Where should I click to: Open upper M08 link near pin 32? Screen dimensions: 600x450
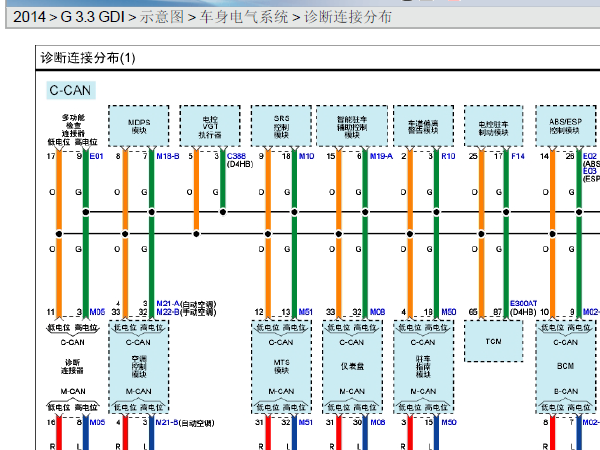pyautogui.click(x=377, y=312)
